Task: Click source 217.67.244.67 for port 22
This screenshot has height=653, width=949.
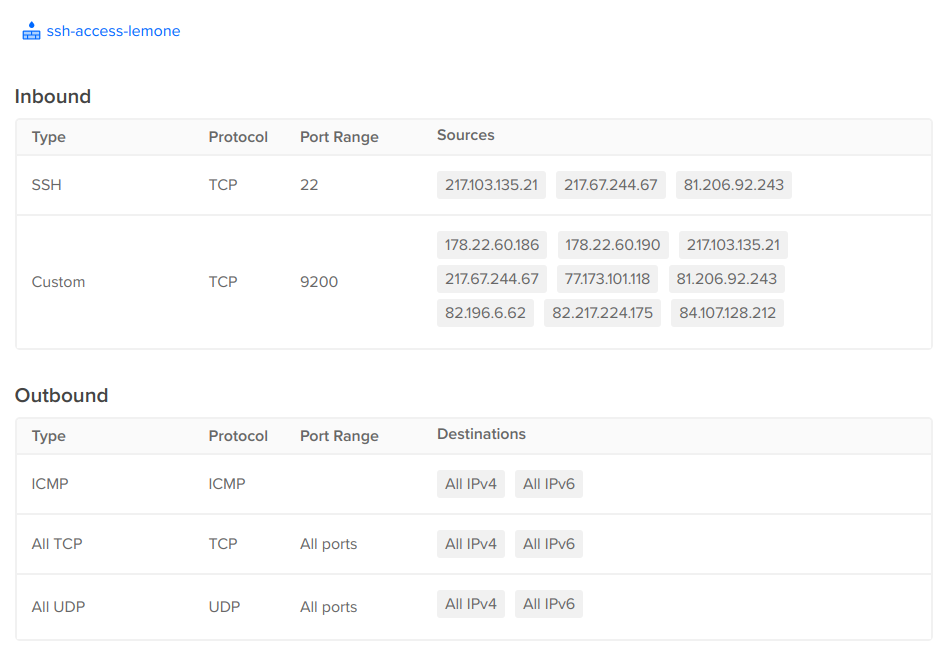Action: [610, 184]
